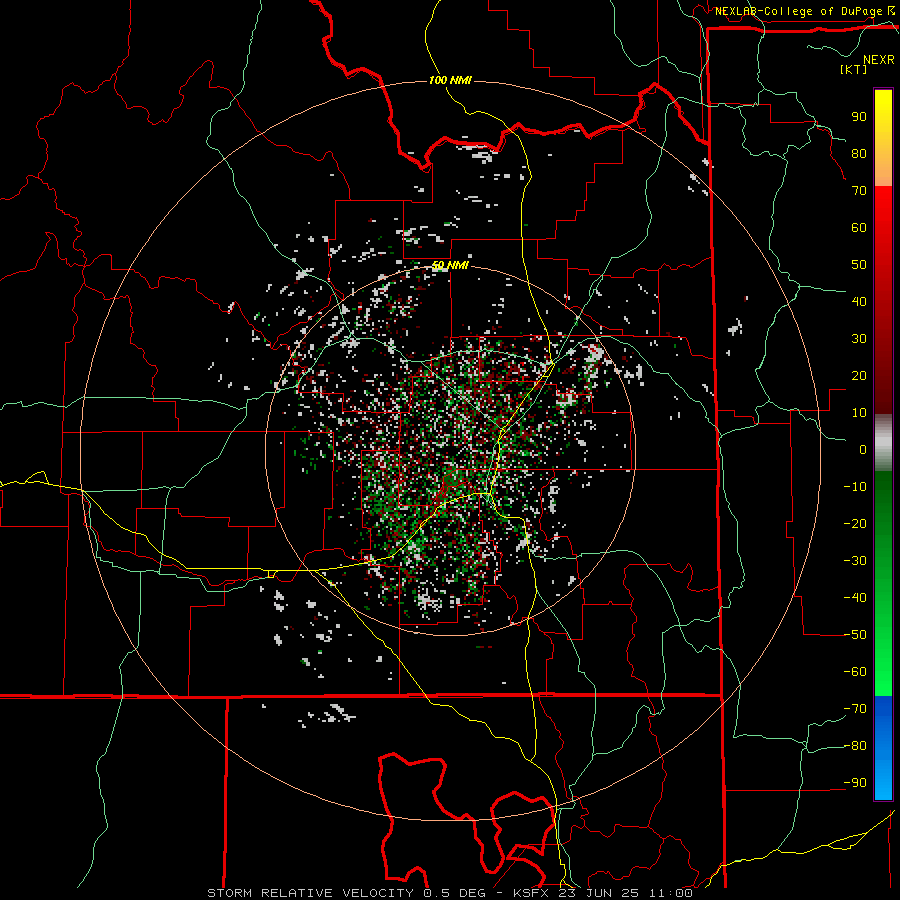
Task: Click the "NEXR" label above the color scale
Action: tap(879, 60)
